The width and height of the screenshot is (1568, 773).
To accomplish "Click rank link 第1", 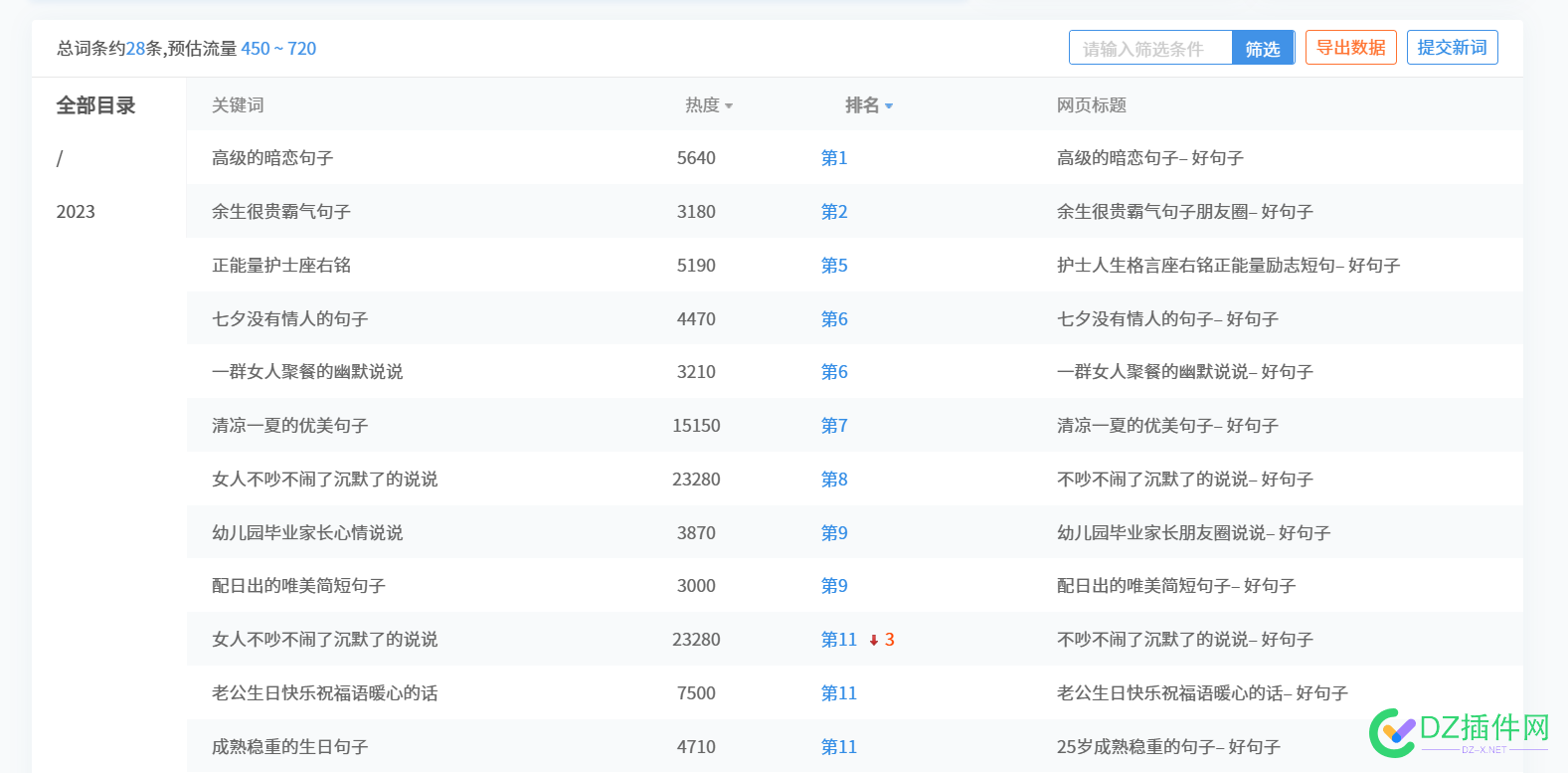I will [834, 158].
